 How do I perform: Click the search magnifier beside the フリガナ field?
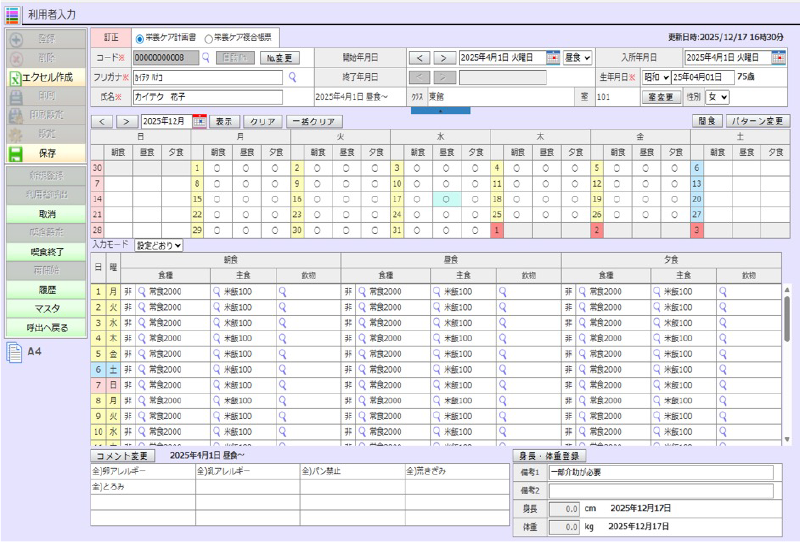pyautogui.click(x=293, y=77)
